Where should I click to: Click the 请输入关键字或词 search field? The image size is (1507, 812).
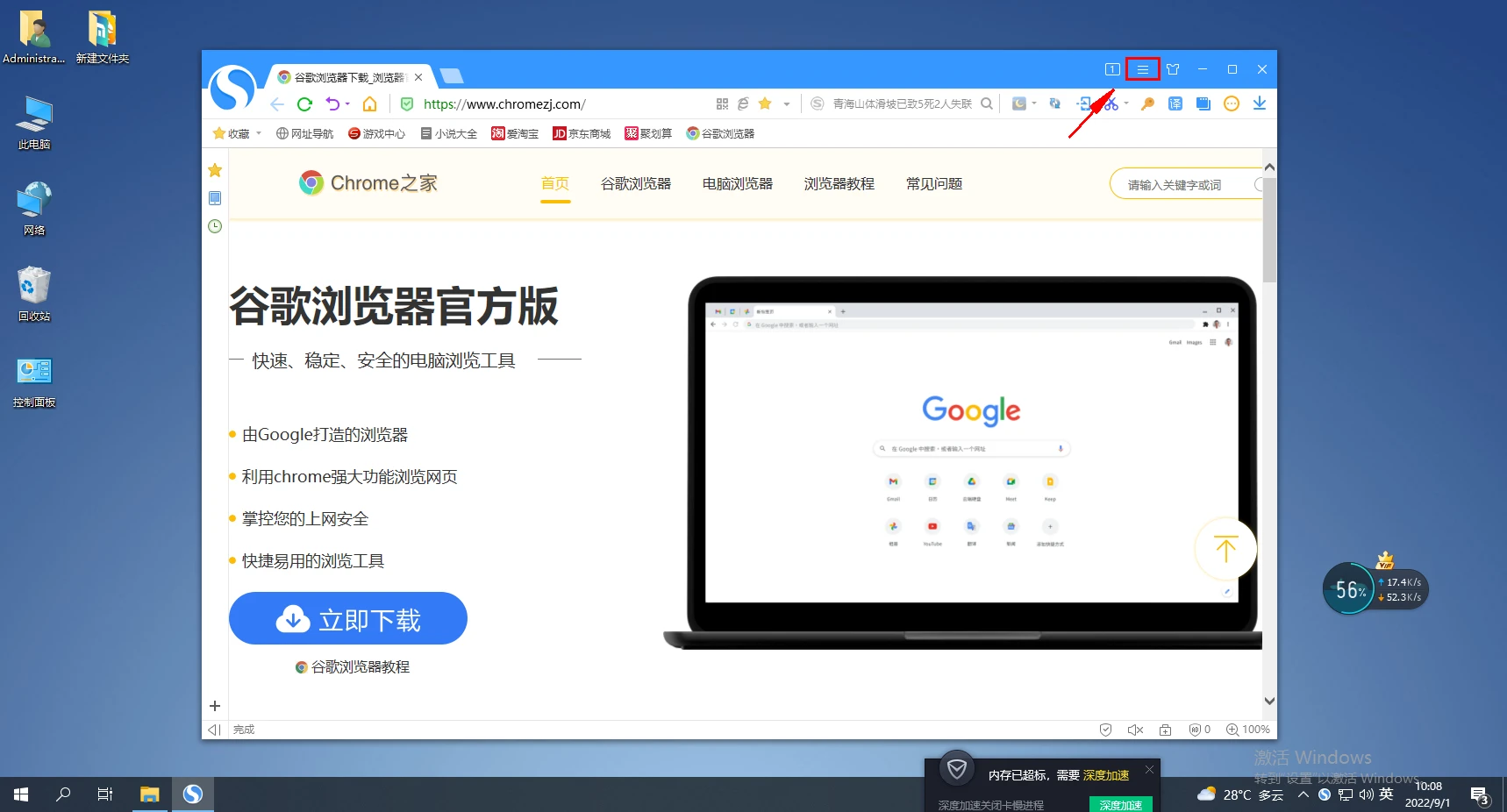click(1186, 184)
